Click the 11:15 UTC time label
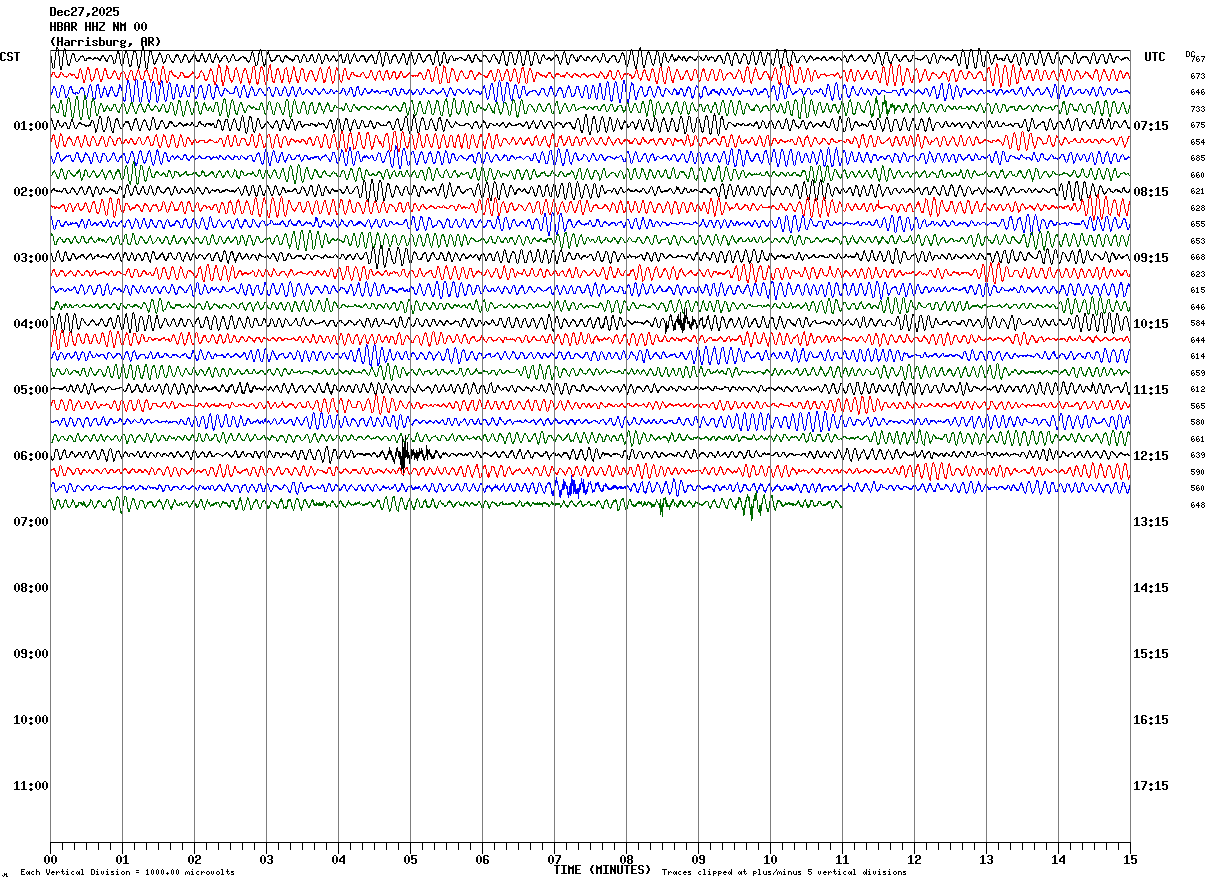Screen dimensions: 1210x886 point(1151,390)
